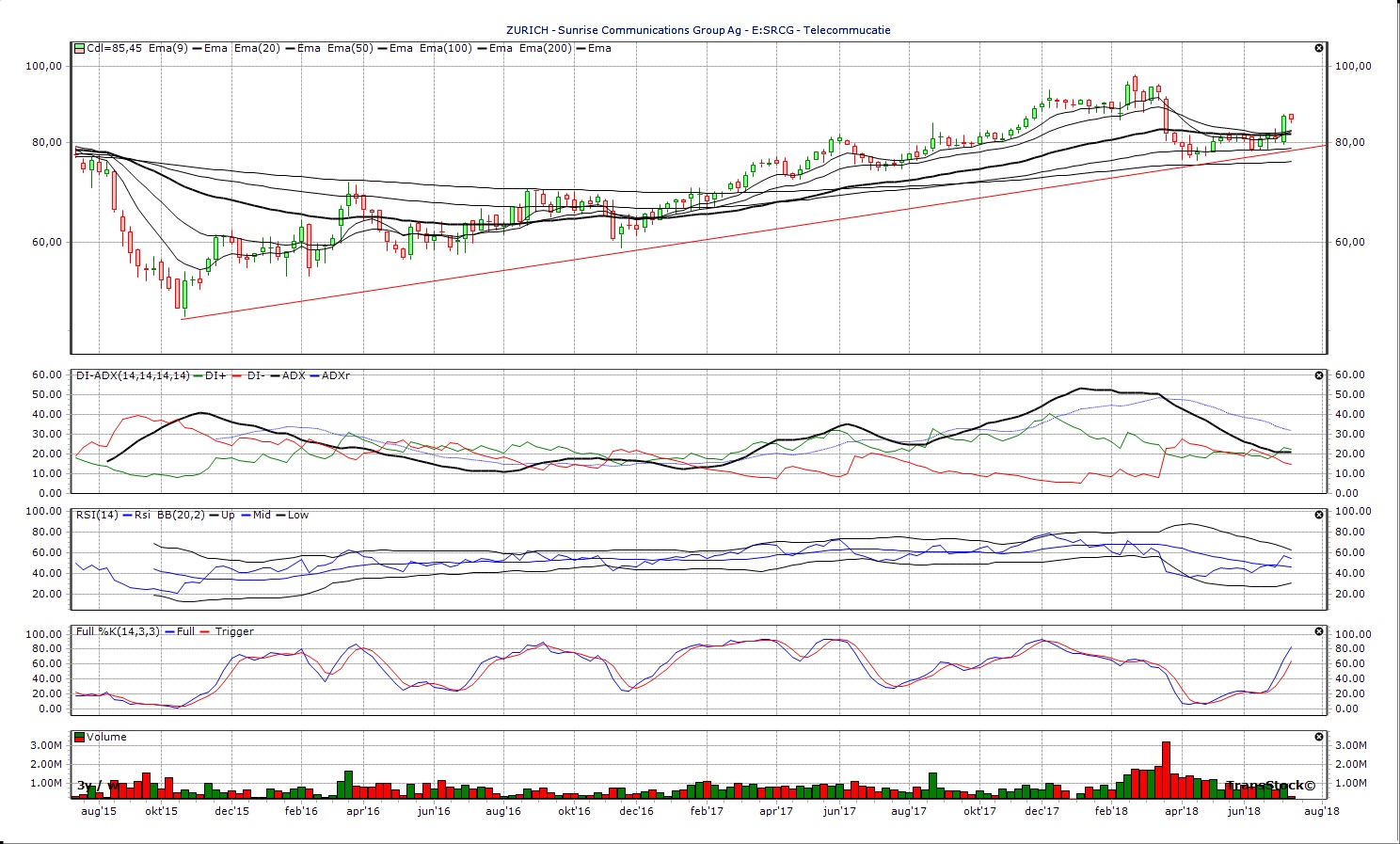Click the apr'16 date label
This screenshot has width=1400, height=844.
[363, 811]
